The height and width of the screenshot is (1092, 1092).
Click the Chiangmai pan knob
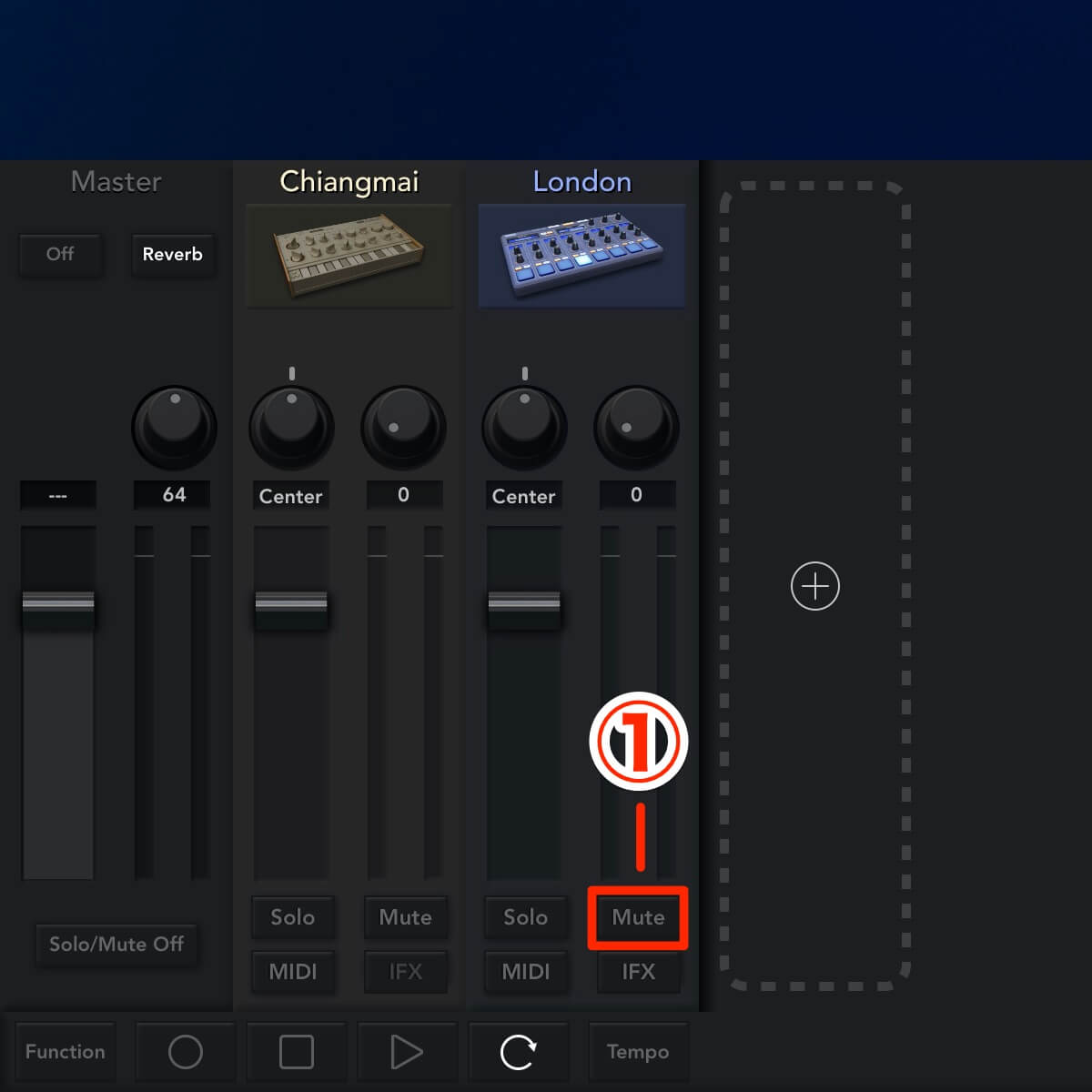[291, 428]
